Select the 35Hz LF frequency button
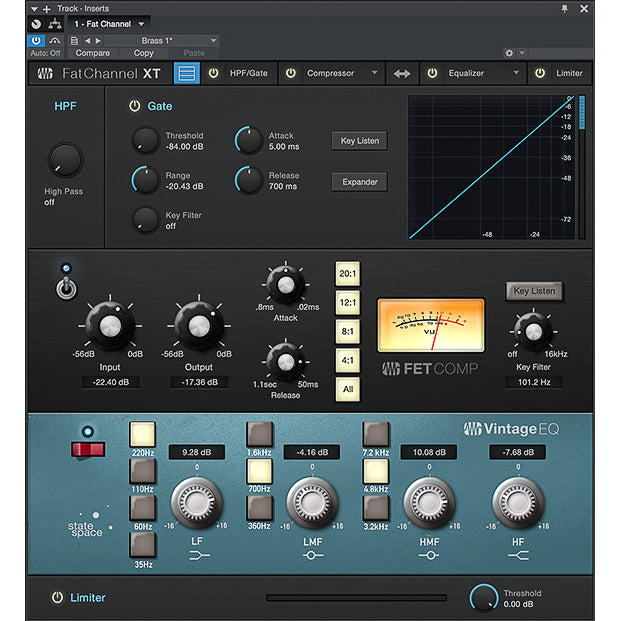The width and height of the screenshot is (621, 621). tap(143, 545)
